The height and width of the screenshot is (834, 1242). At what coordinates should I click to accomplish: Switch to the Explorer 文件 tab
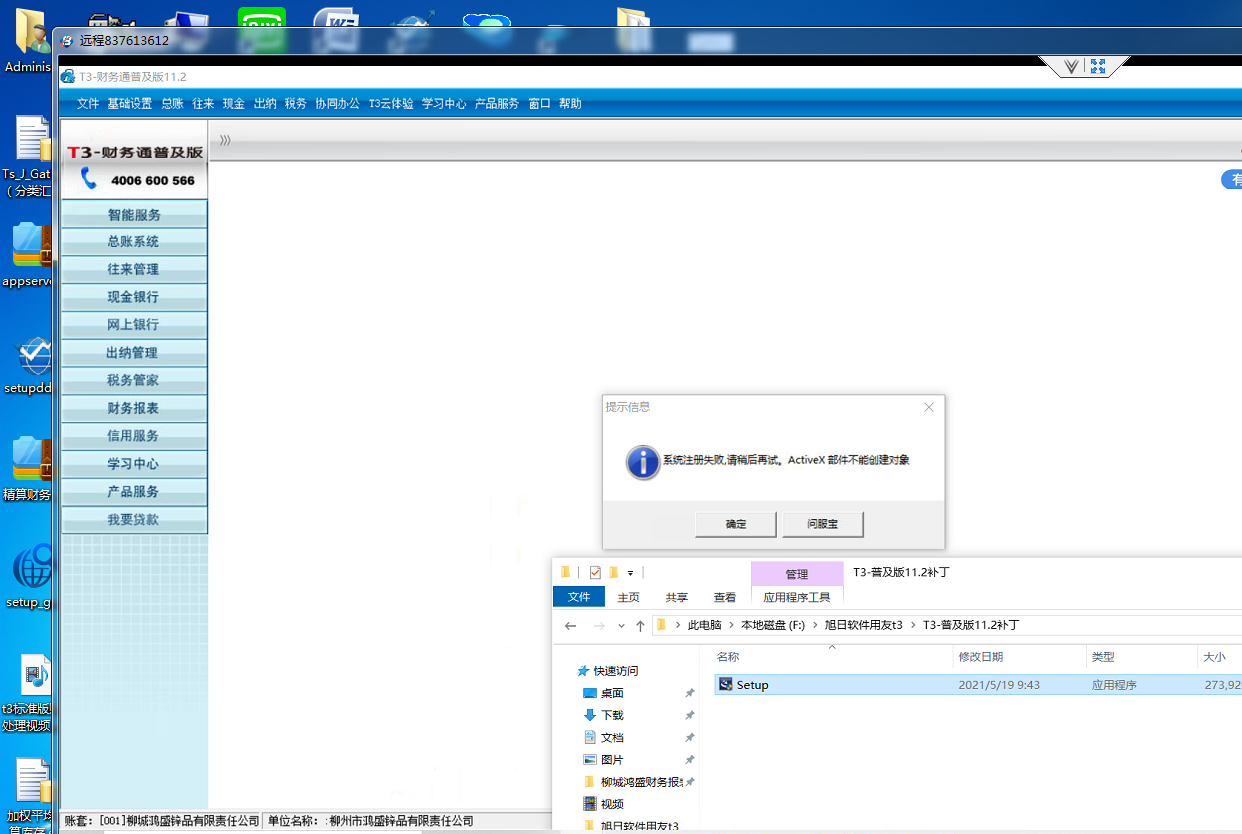tap(579, 597)
